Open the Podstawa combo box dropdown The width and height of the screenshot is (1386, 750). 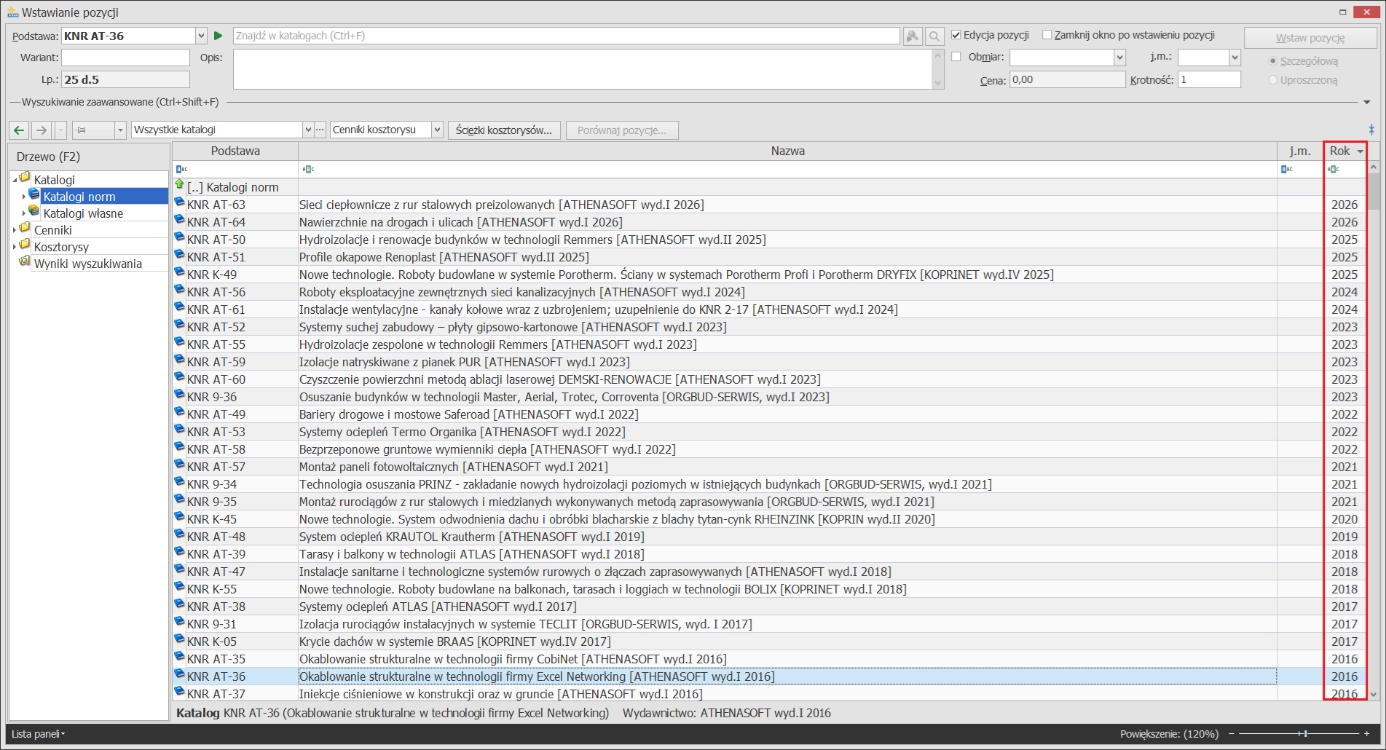tap(201, 36)
